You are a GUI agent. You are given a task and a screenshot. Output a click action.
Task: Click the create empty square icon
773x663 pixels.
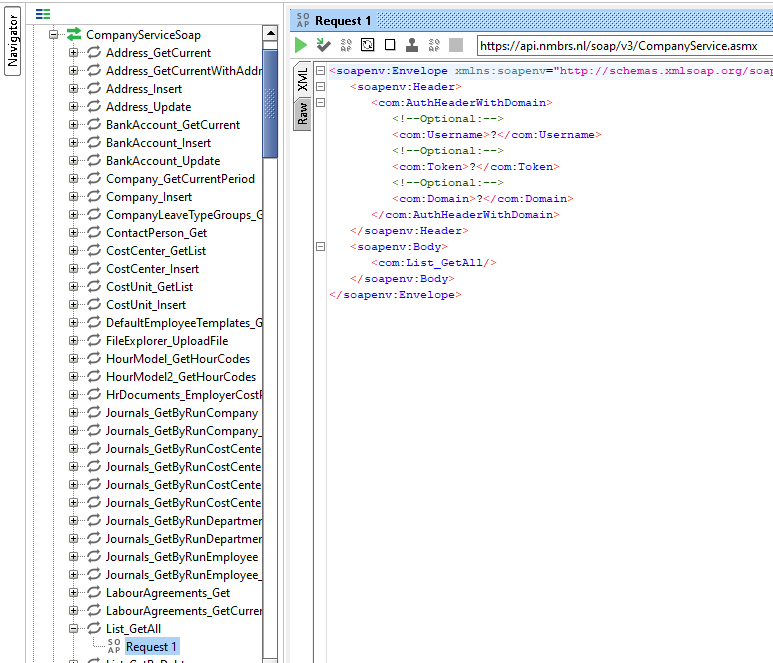click(390, 45)
